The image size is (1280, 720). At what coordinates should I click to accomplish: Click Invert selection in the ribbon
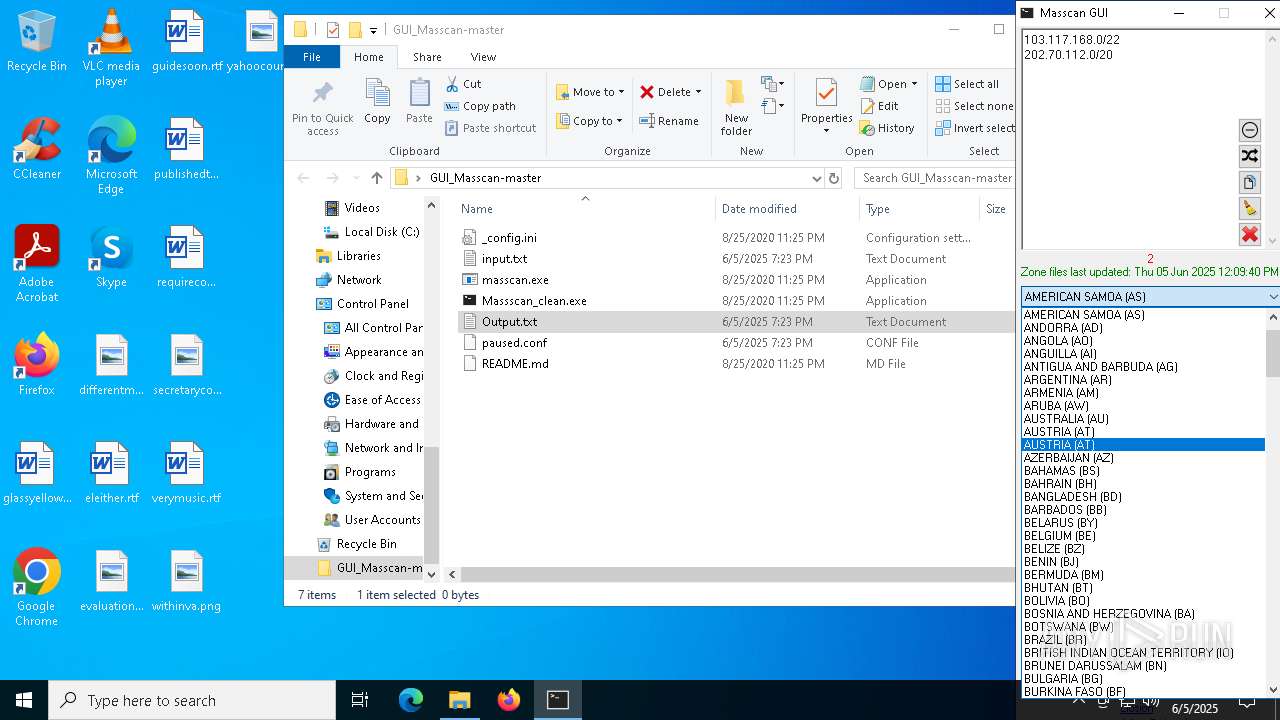coord(975,128)
